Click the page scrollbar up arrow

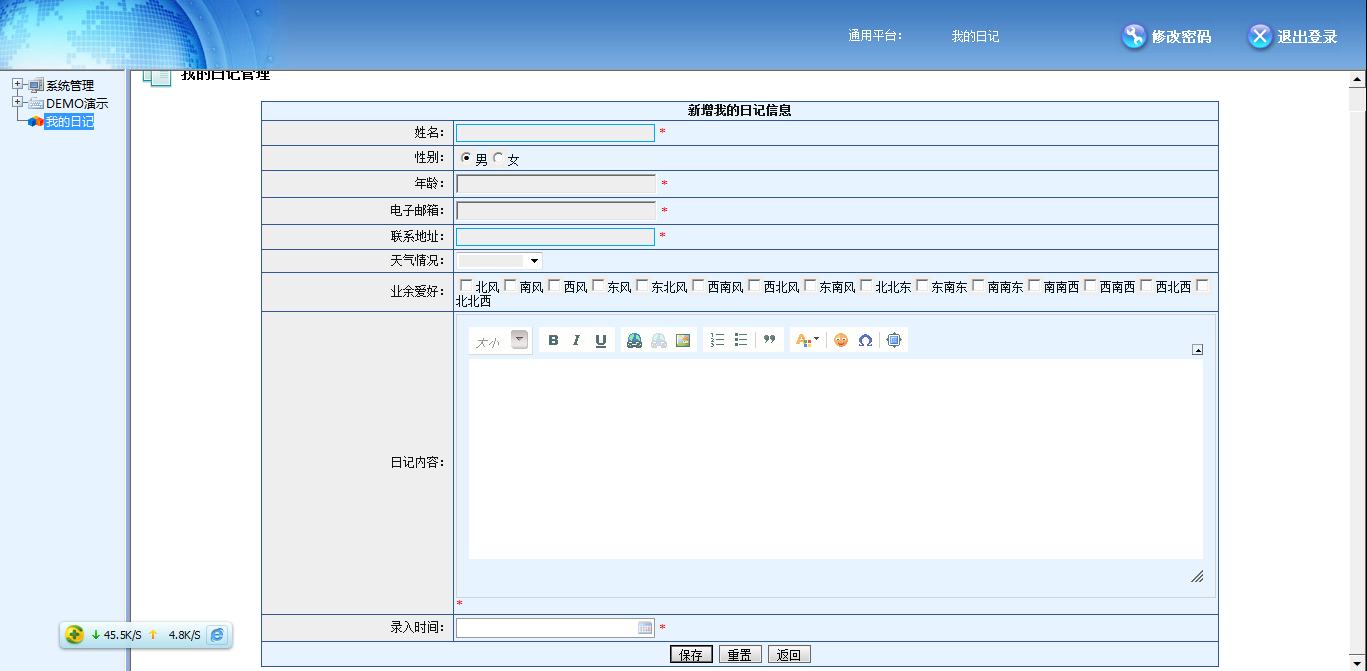pyautogui.click(x=1357, y=79)
